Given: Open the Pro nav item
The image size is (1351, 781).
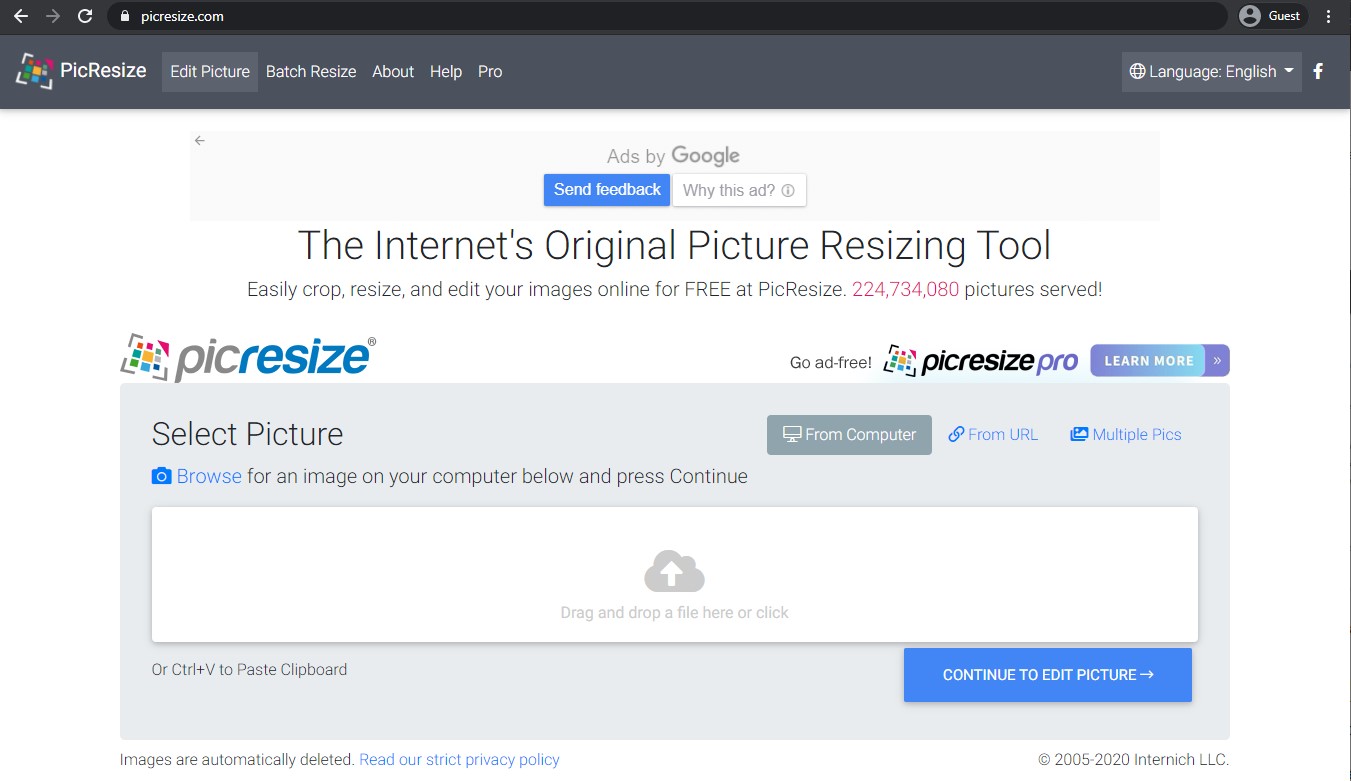Looking at the screenshot, I should tap(490, 72).
